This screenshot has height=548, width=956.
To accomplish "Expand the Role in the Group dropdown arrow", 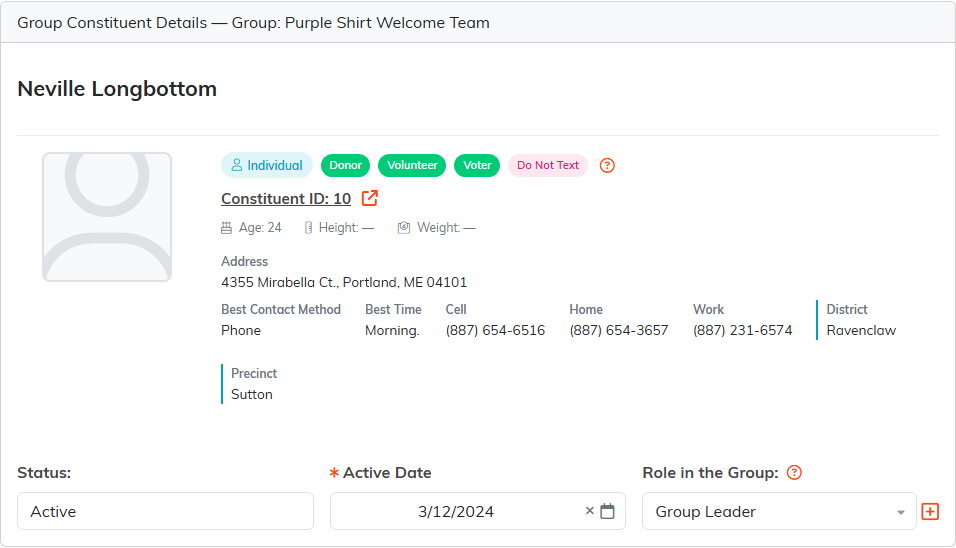I will [901, 512].
